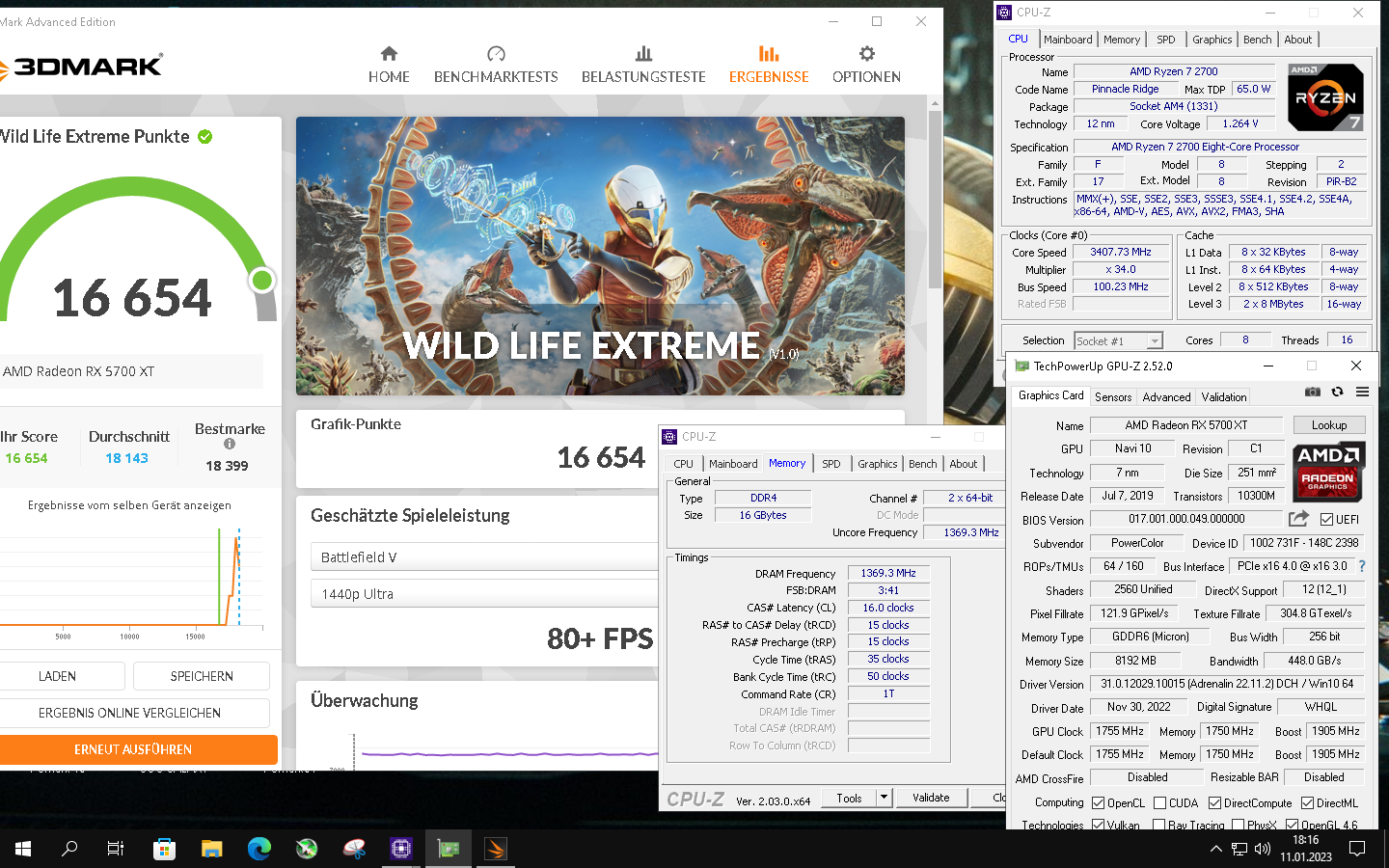Open OPTIONEN settings in 3DMark
This screenshot has width=1389, height=868.
866,66
